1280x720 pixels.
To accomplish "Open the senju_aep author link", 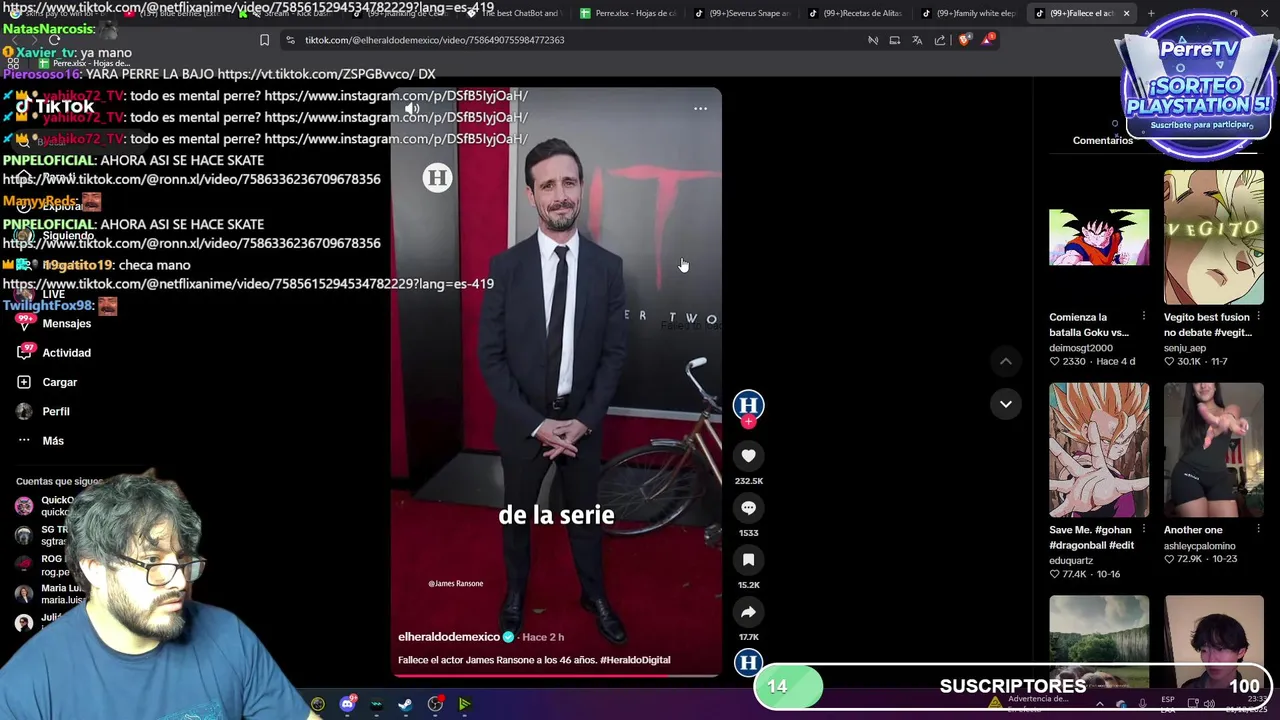I will [x=1184, y=348].
